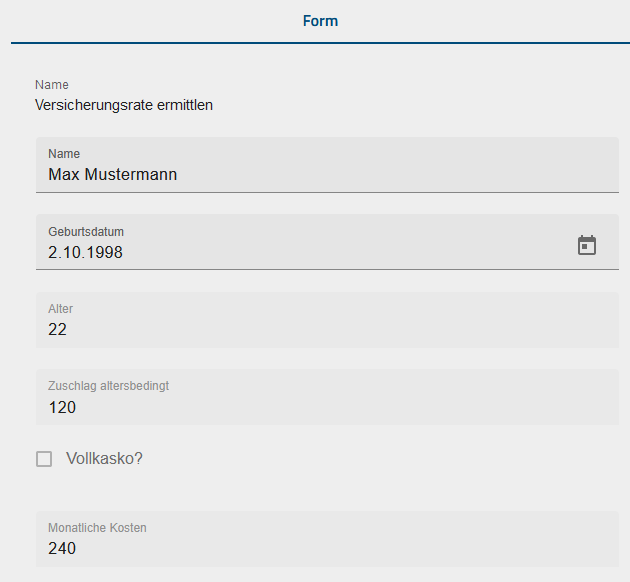Click the "Max Mustermann" text value
Screen dimensions: 630x582
point(113,175)
